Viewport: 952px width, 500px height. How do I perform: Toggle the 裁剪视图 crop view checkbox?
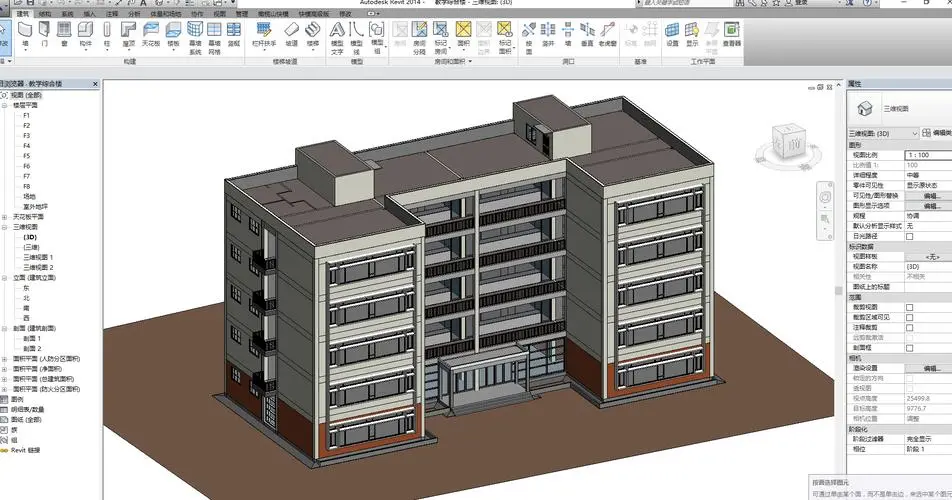[x=909, y=308]
